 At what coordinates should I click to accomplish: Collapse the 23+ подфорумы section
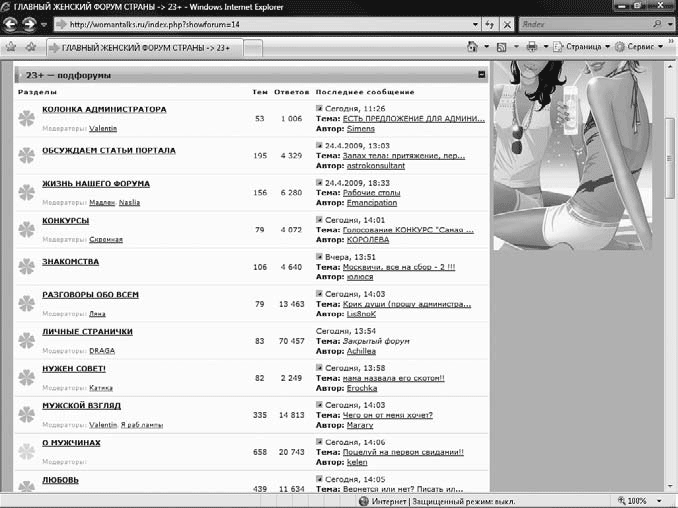pos(481,75)
